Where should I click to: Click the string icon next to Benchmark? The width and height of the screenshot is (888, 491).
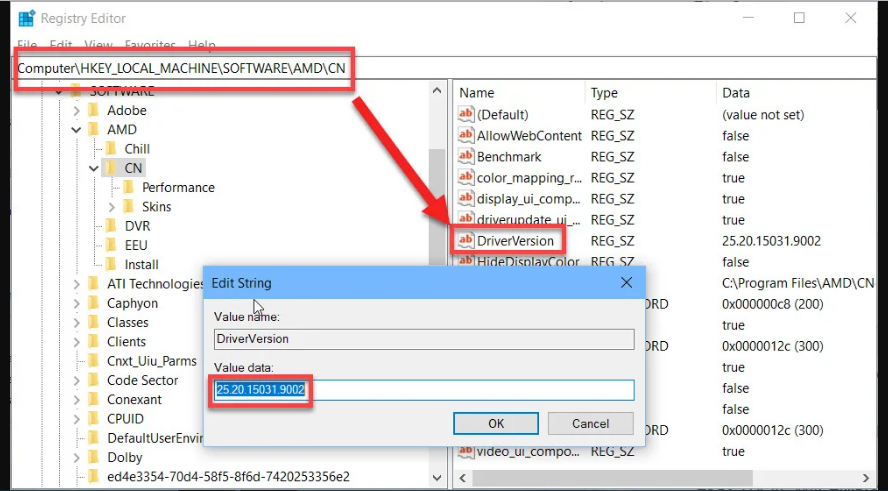pyautogui.click(x=466, y=156)
